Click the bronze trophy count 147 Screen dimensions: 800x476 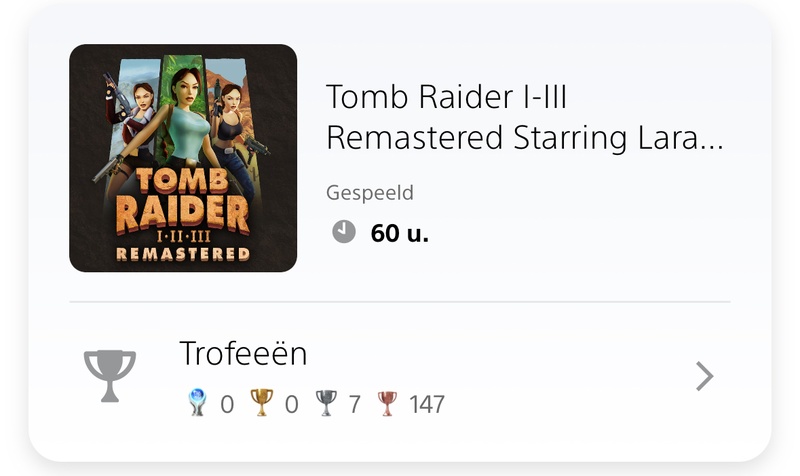[x=427, y=405]
